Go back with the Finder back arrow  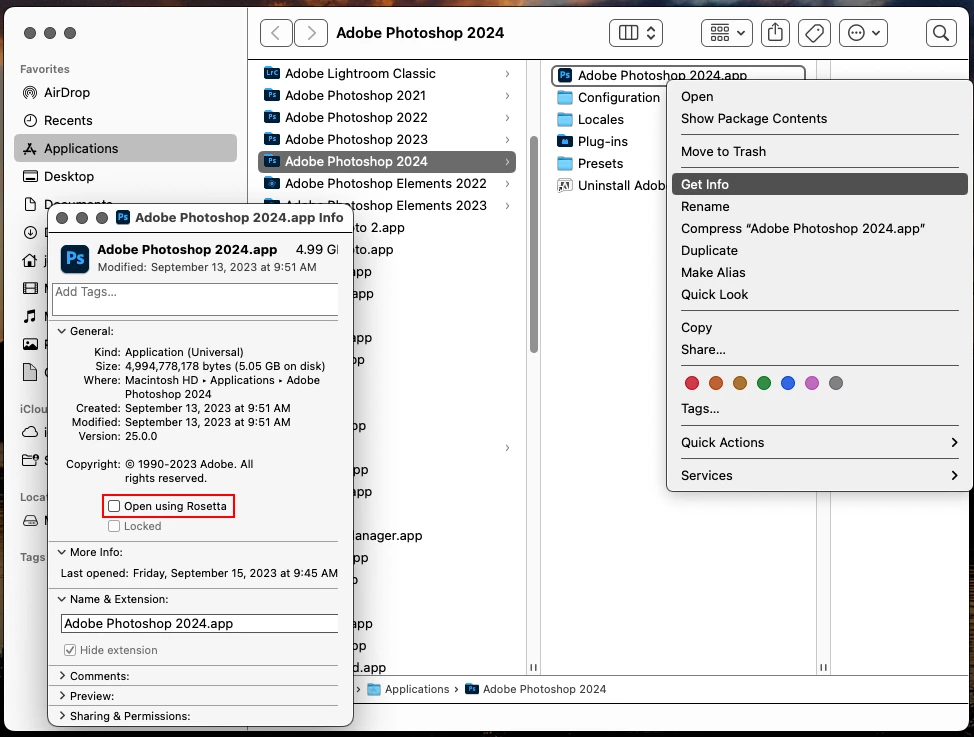pos(276,33)
